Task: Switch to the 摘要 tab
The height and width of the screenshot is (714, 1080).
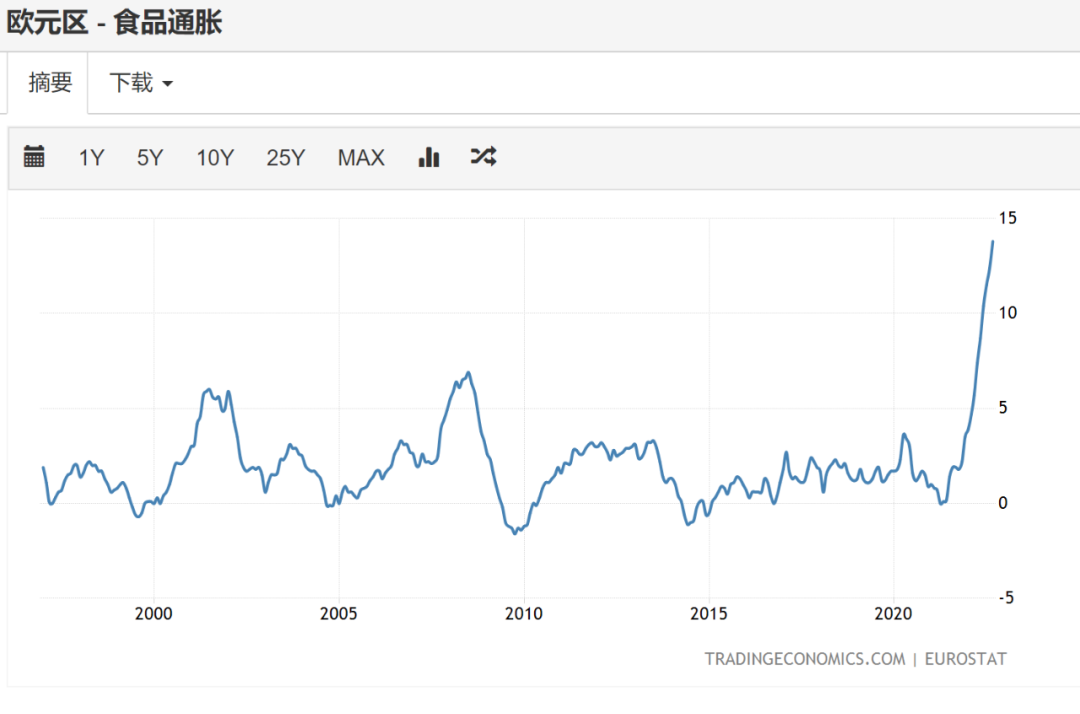Action: [x=50, y=83]
